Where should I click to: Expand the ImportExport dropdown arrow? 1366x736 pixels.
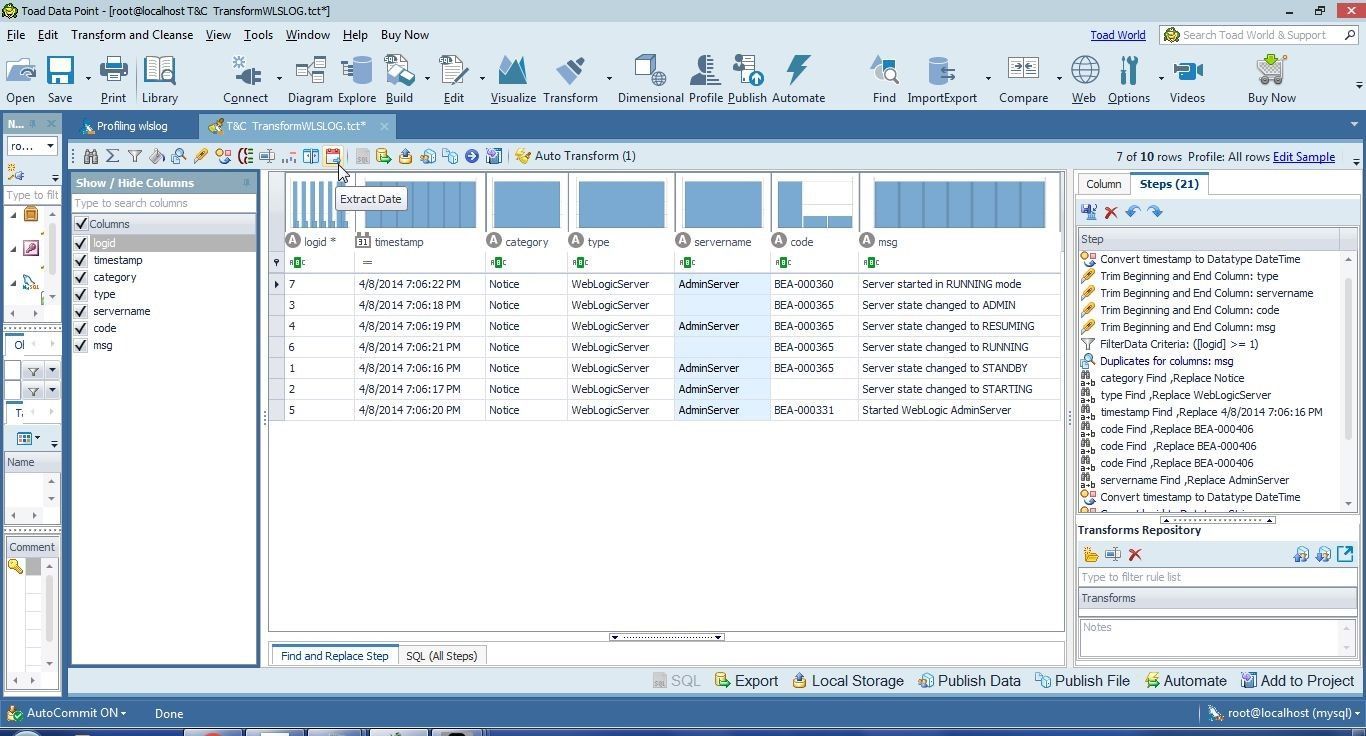(988, 78)
